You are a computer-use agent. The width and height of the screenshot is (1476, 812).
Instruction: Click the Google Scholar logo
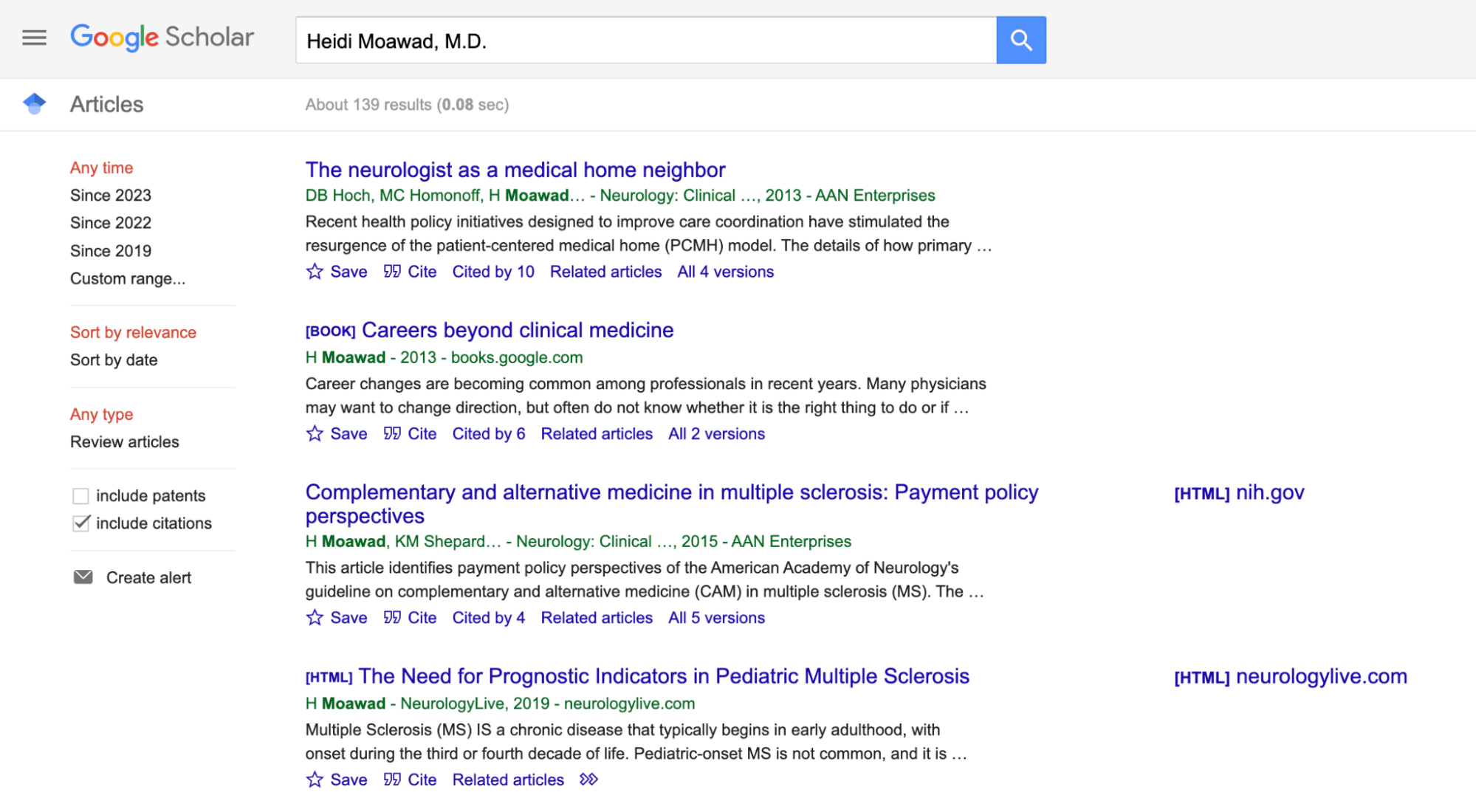click(162, 38)
